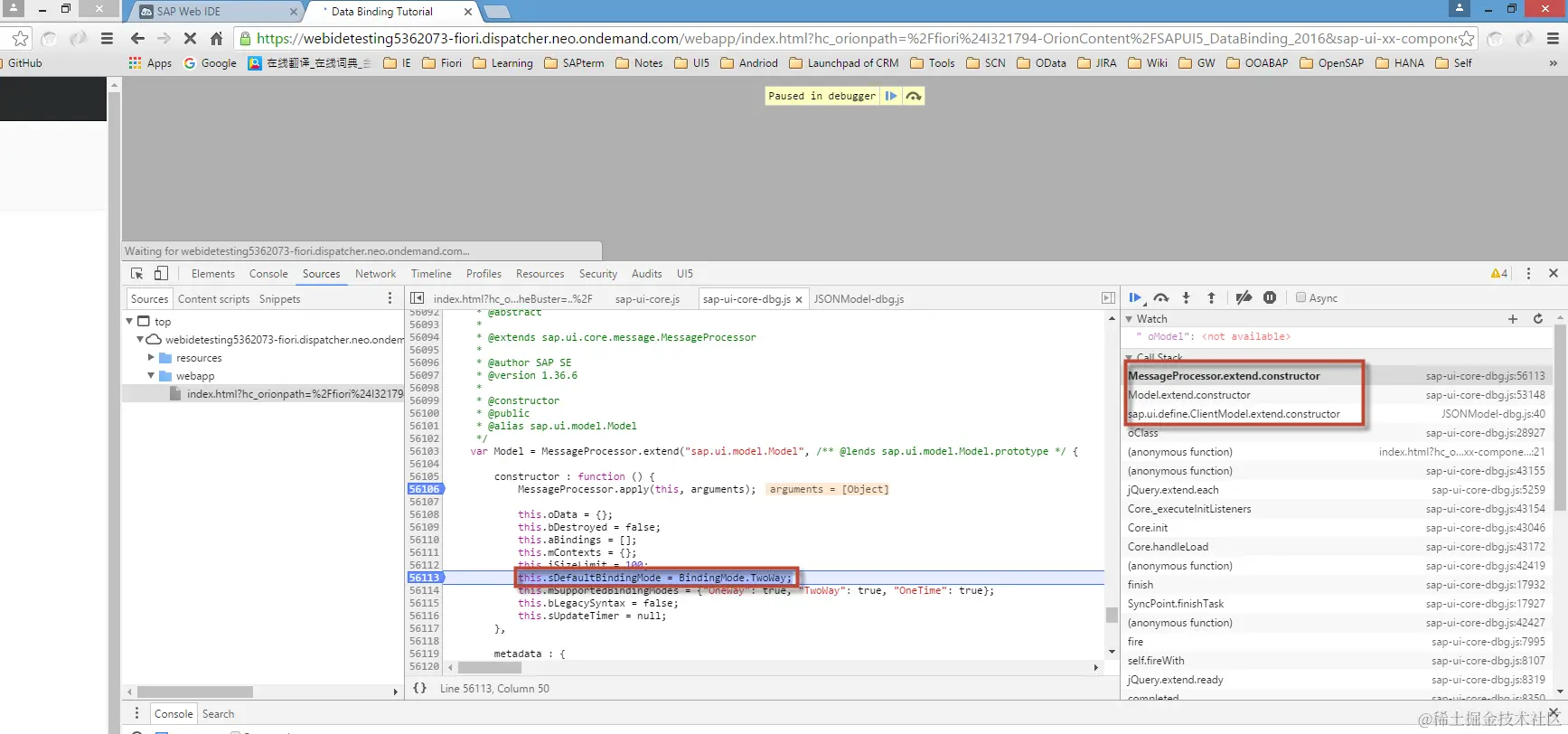This screenshot has width=1568, height=734.
Task: Resume script execution in the debugger toolbar
Action: (x=1135, y=297)
